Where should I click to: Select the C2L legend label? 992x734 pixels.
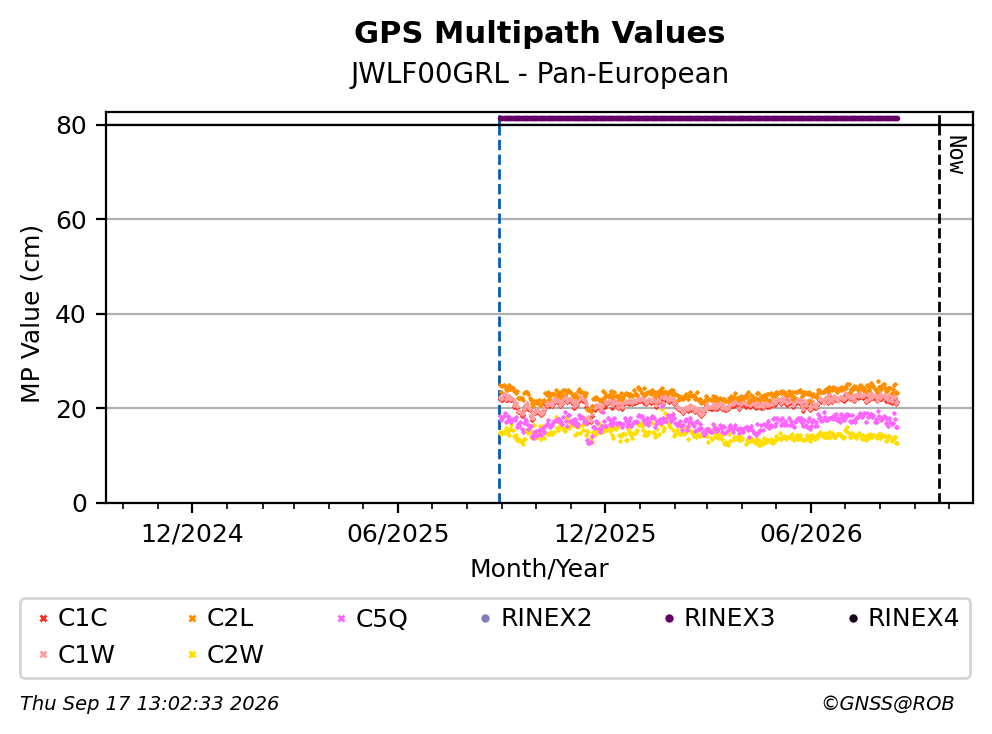[230, 618]
